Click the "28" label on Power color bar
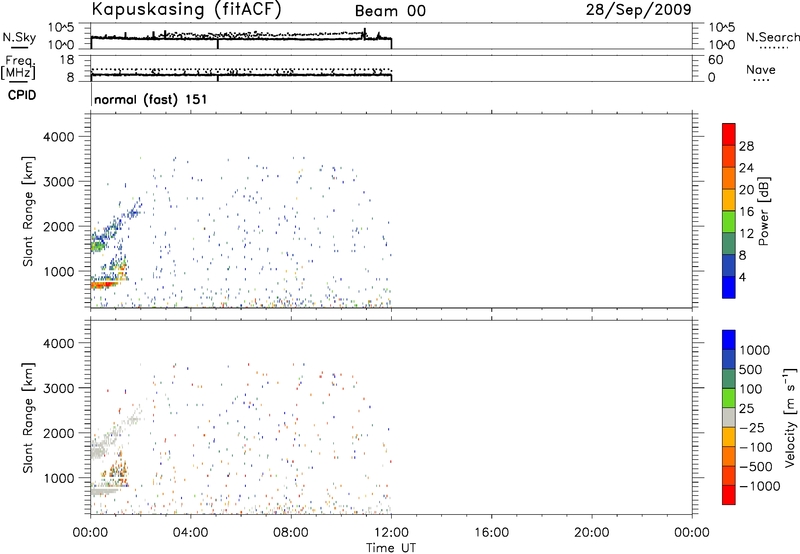800x554 pixels. pos(746,146)
